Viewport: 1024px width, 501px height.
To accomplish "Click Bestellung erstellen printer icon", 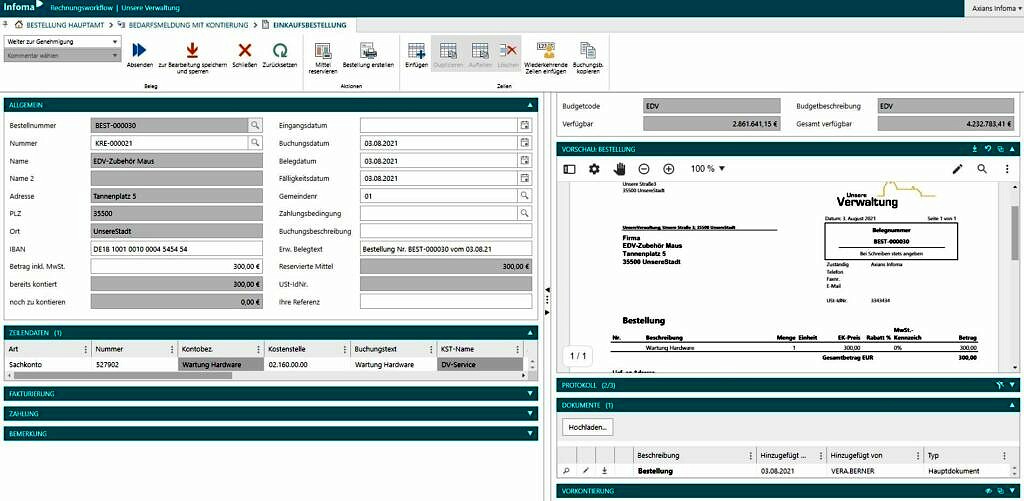I will point(368,51).
